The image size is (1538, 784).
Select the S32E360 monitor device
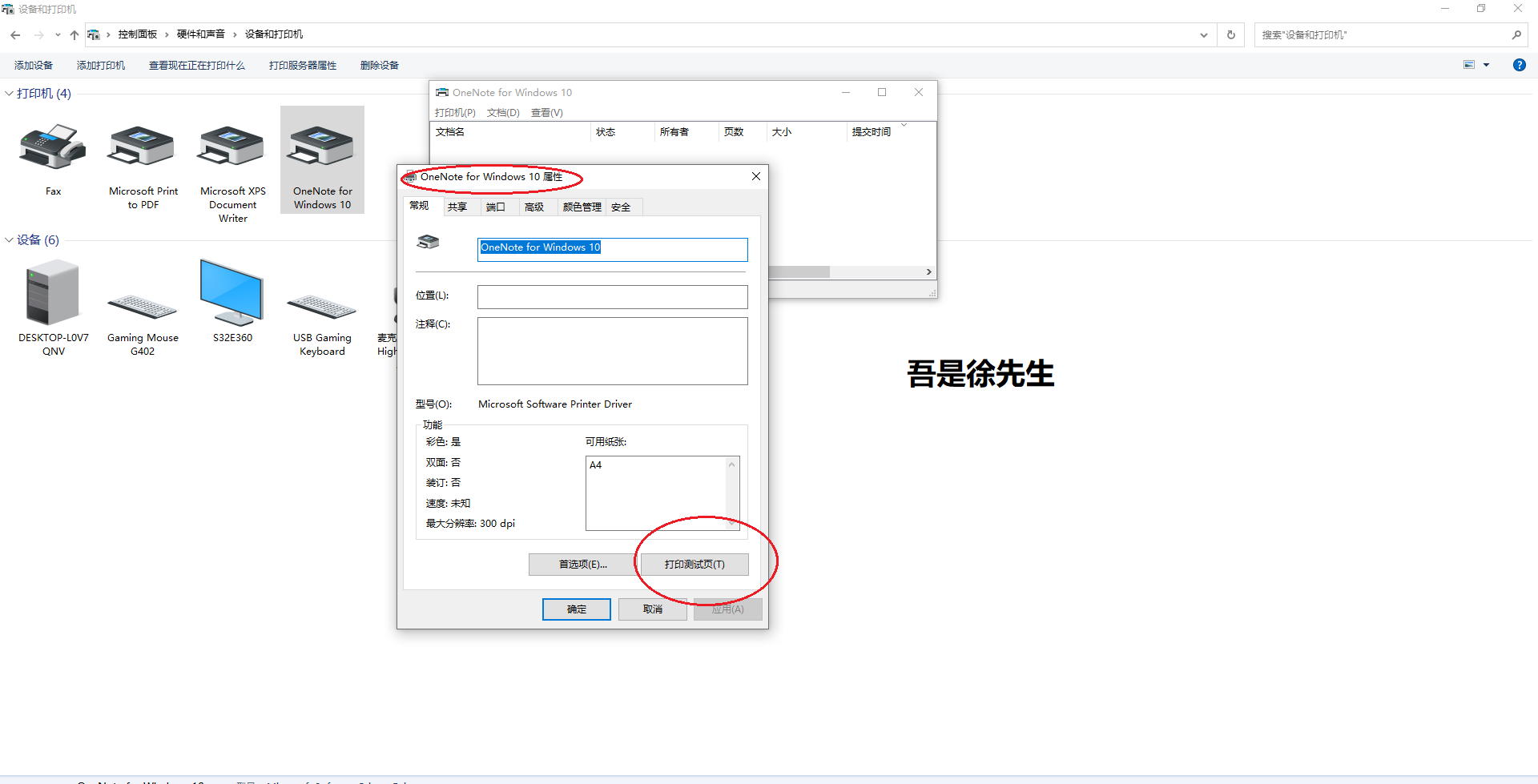(x=232, y=292)
